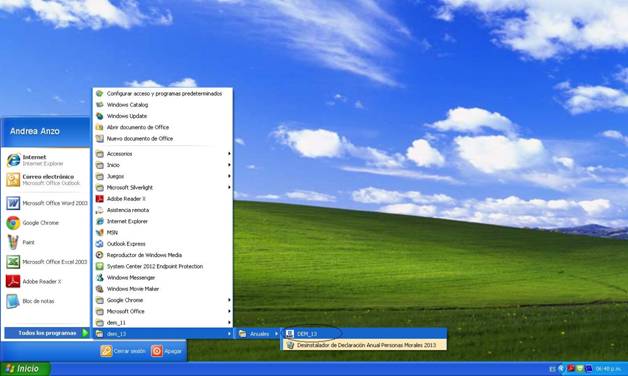Select Abrir documento de Office
This screenshot has width=628, height=376.
(163, 127)
